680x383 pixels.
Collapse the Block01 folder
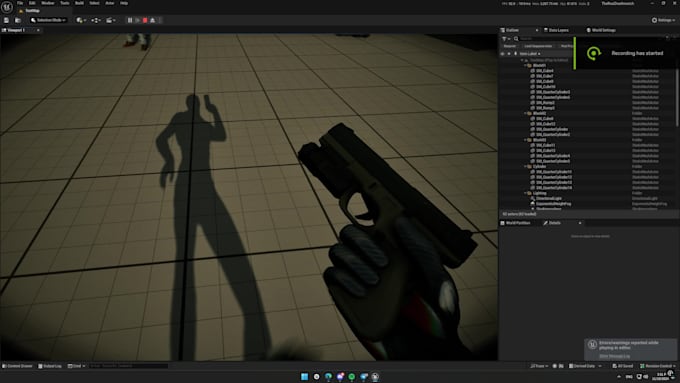tap(525, 65)
